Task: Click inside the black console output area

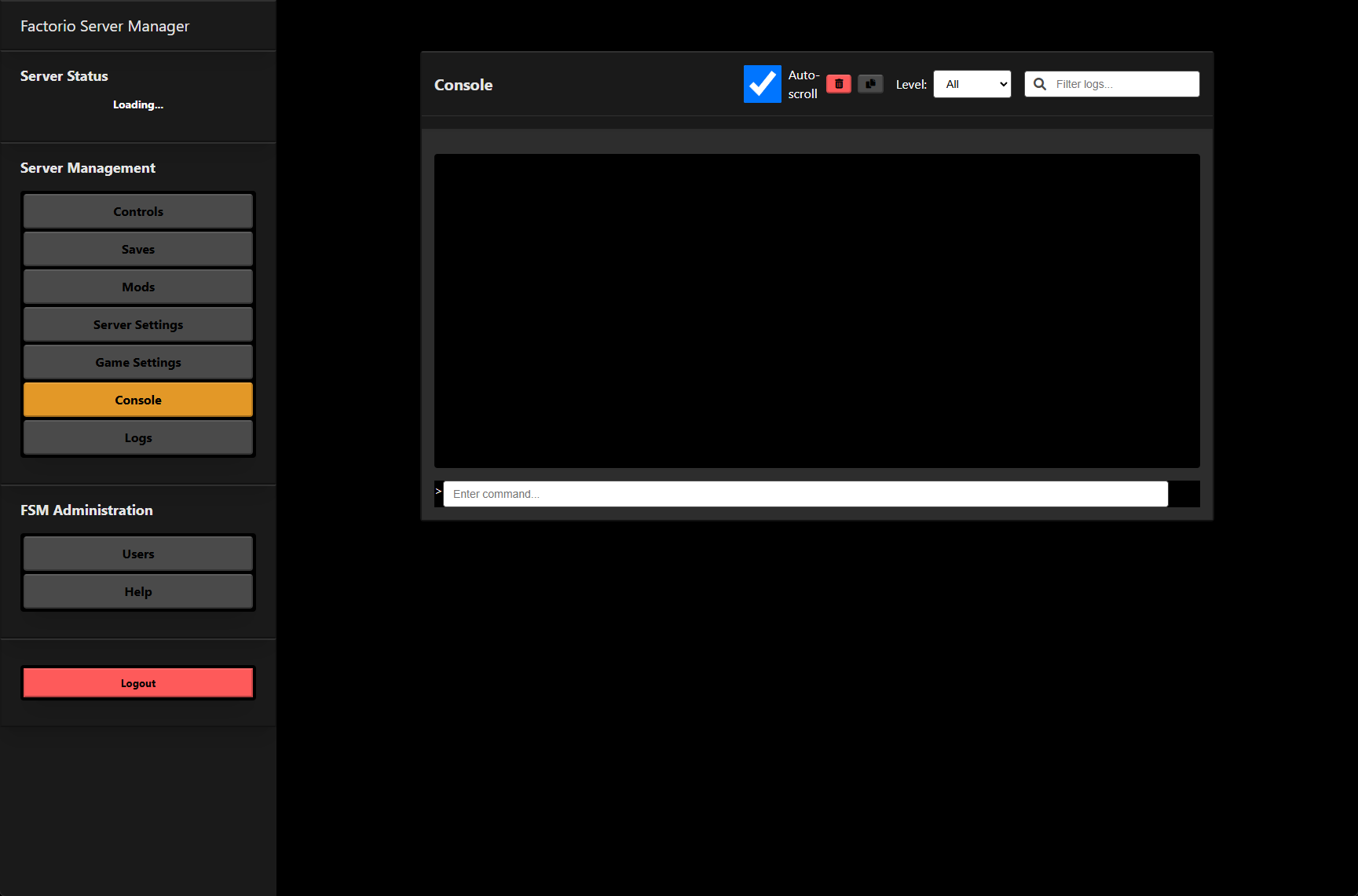Action: coord(817,311)
